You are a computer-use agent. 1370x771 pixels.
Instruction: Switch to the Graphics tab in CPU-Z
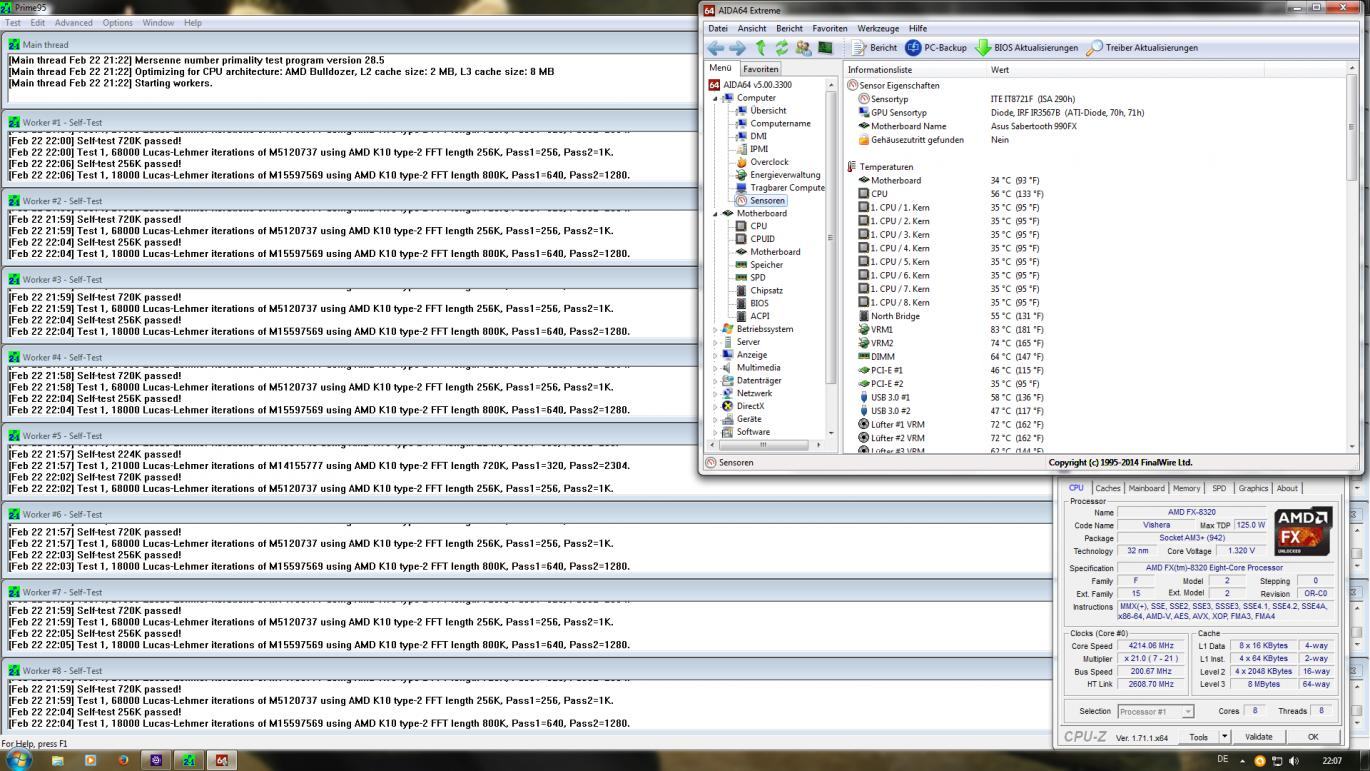pyautogui.click(x=1253, y=488)
